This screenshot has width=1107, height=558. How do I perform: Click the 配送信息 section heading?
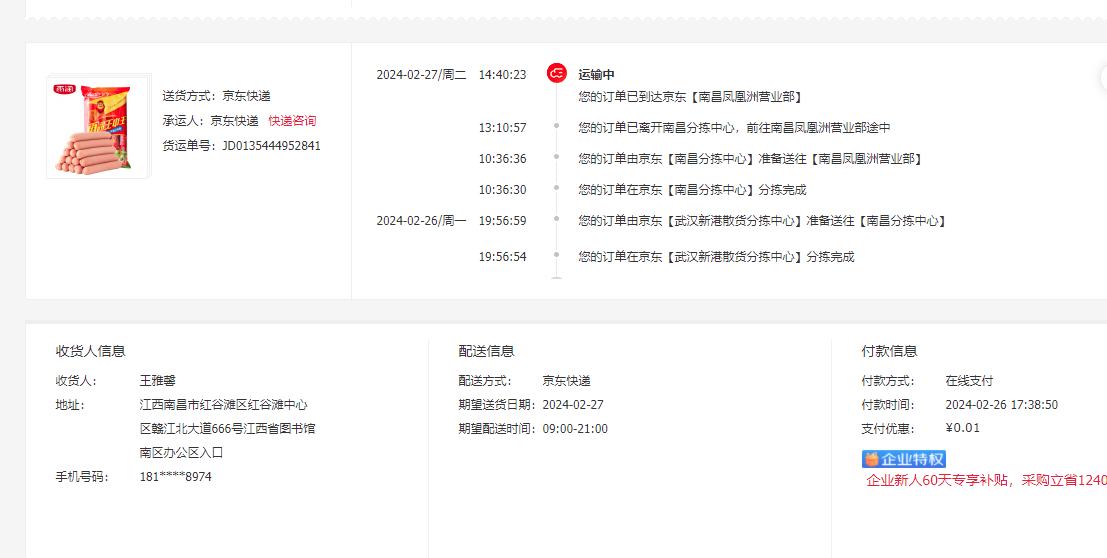[486, 351]
